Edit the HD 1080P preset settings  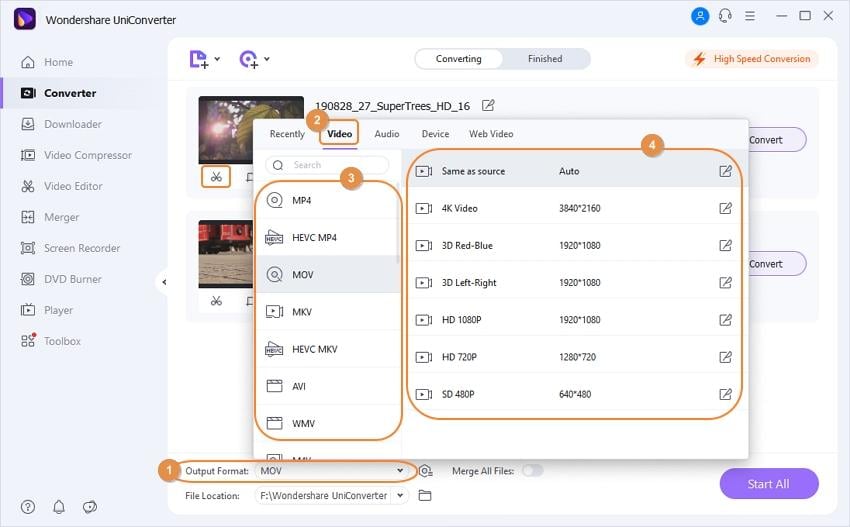click(x=725, y=320)
